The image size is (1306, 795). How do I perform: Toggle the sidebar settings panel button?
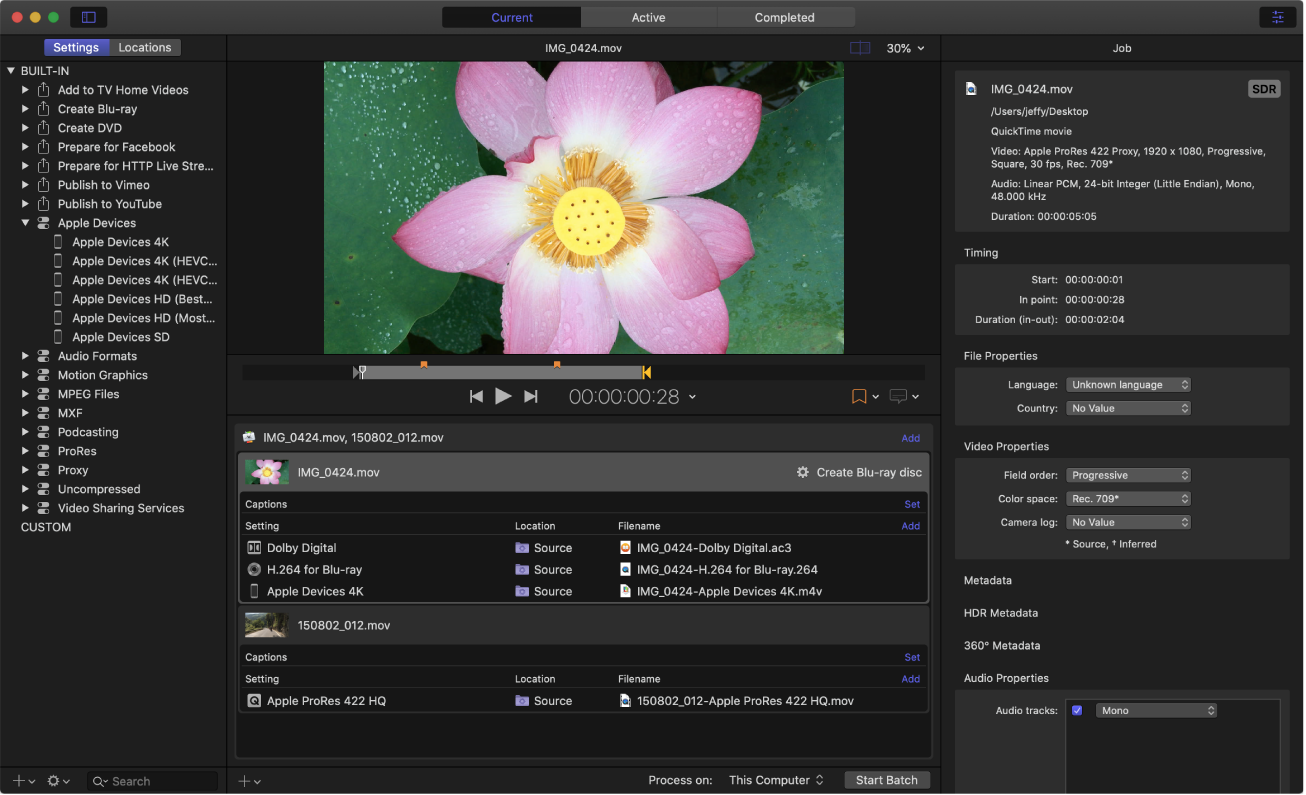click(x=89, y=17)
